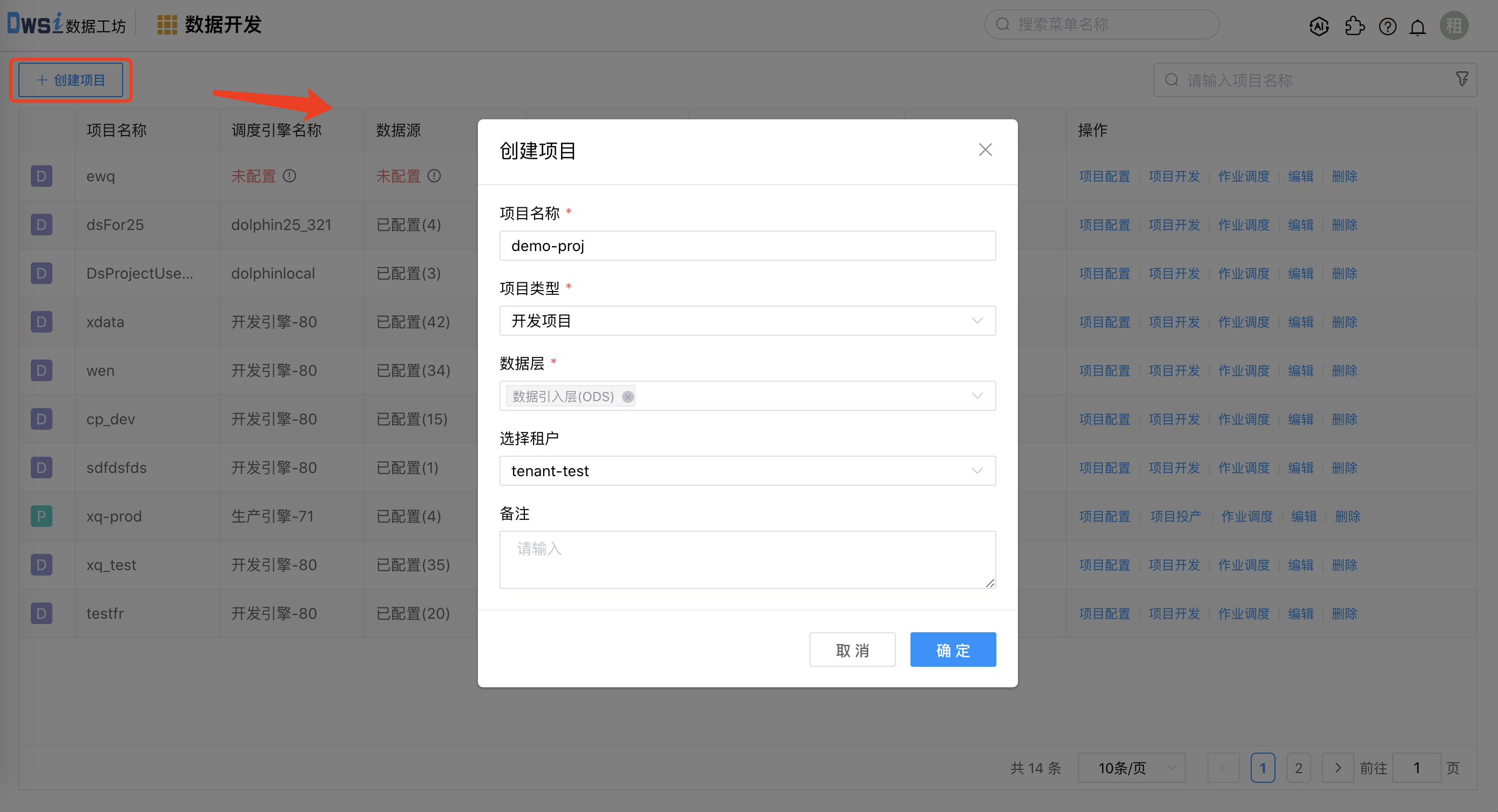This screenshot has height=812, width=1498.
Task: Remove the 数据引入层(ODS) tag
Action: point(627,396)
